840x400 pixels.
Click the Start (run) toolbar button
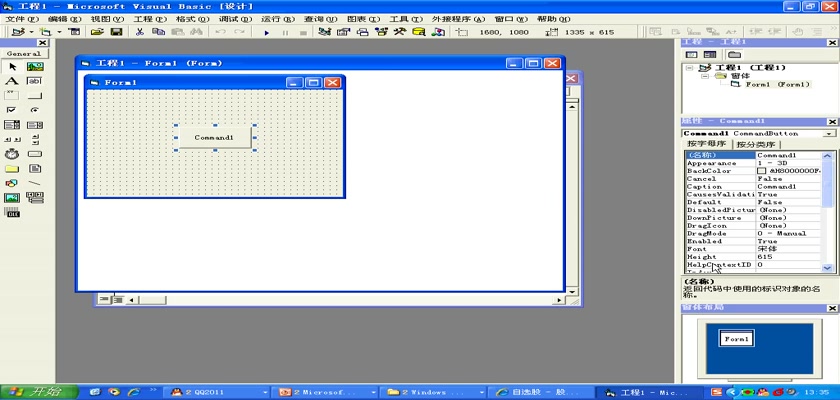click(x=267, y=32)
